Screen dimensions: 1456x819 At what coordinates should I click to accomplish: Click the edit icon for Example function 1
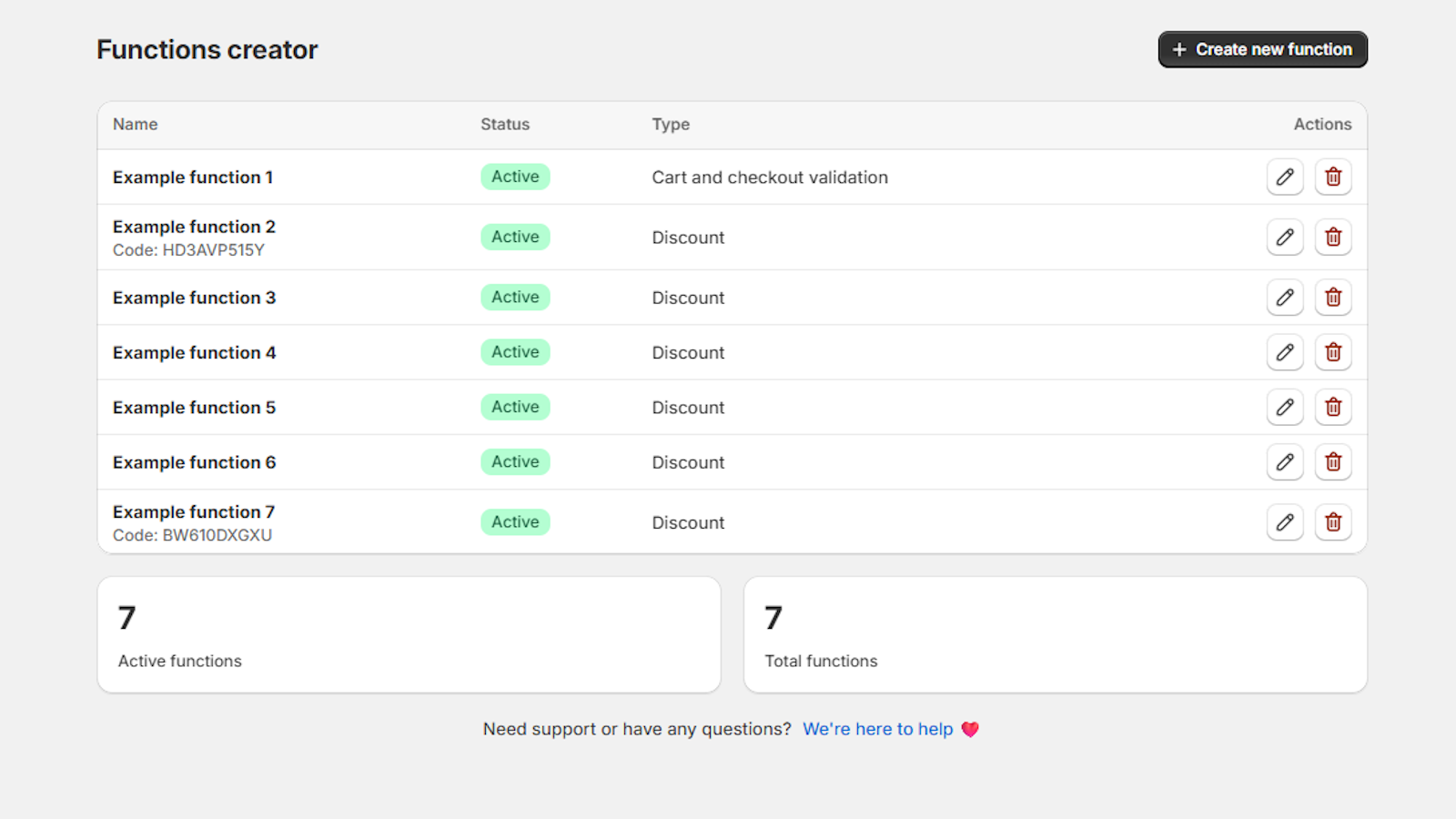1285,177
